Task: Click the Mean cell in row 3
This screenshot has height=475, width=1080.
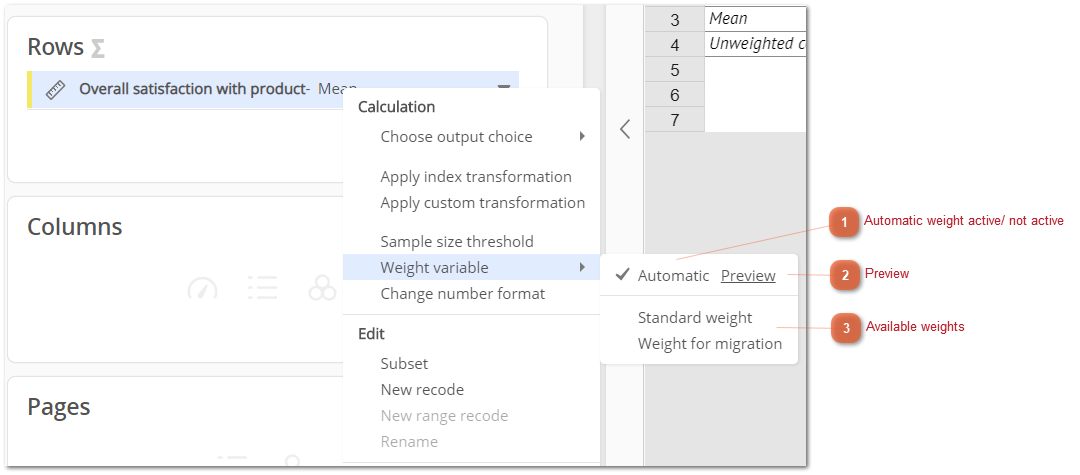Action: click(756, 19)
